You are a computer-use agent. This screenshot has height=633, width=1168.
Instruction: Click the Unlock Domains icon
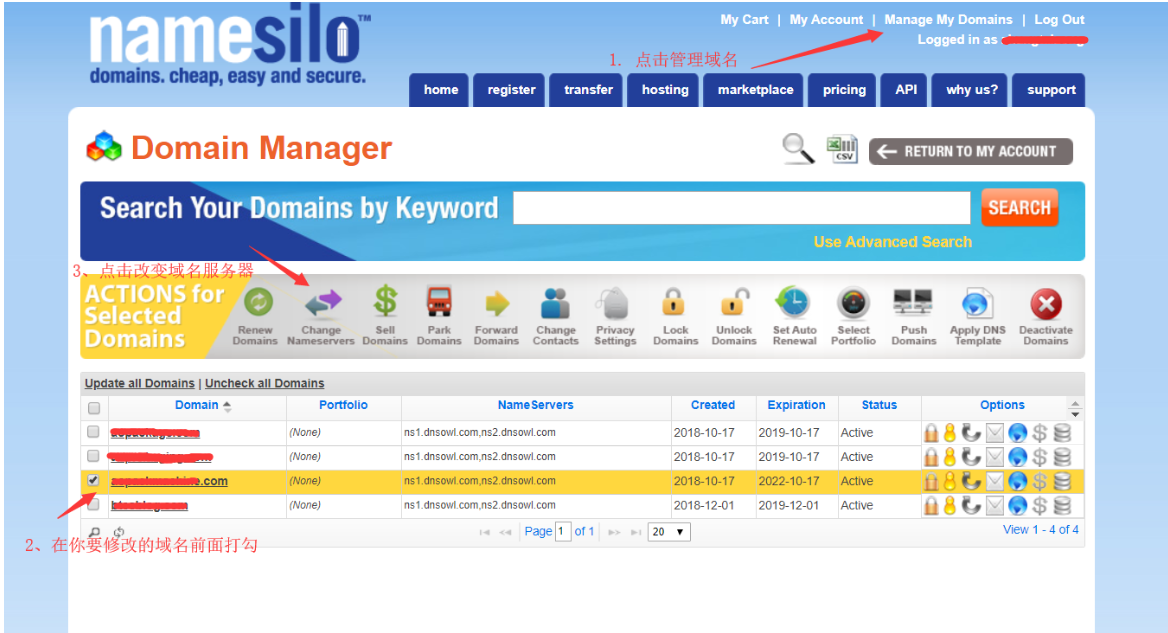(x=734, y=302)
